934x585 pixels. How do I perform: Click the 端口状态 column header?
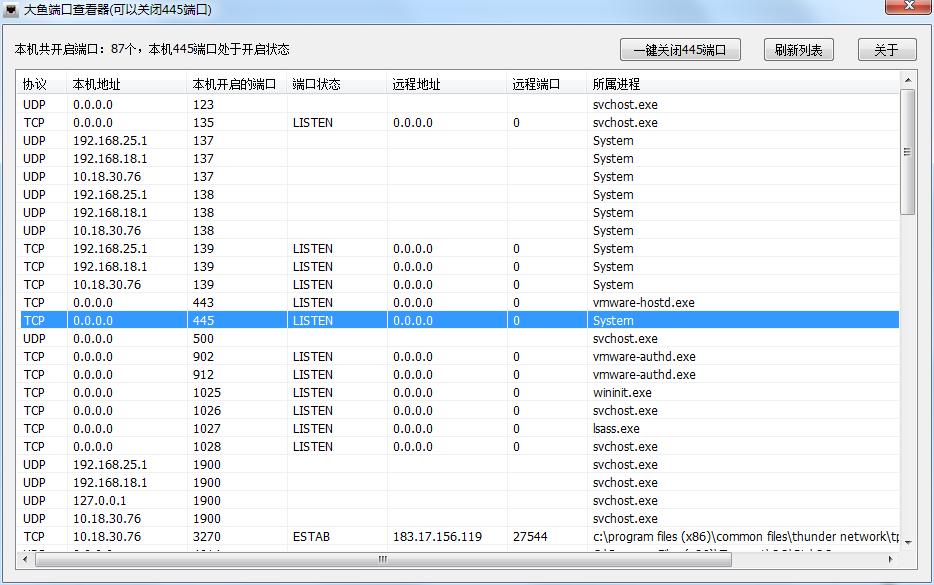pyautogui.click(x=320, y=84)
